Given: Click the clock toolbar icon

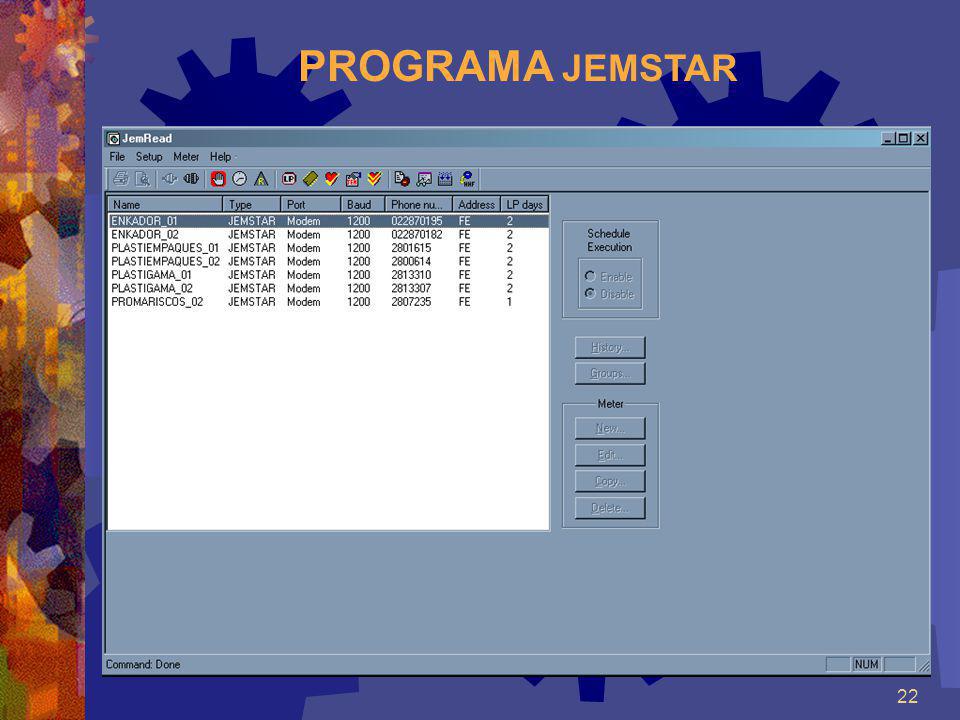Looking at the screenshot, I should coord(239,179).
